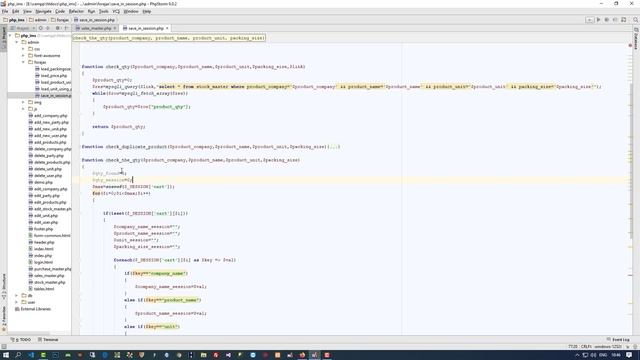Open the Tools menu
Image resolution: width=640 pixels, height=360 pixels.
click(104, 11)
